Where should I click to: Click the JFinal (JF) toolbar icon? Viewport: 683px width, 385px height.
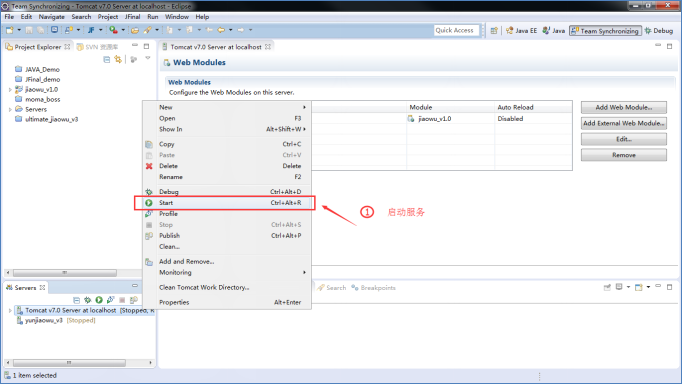pos(91,30)
